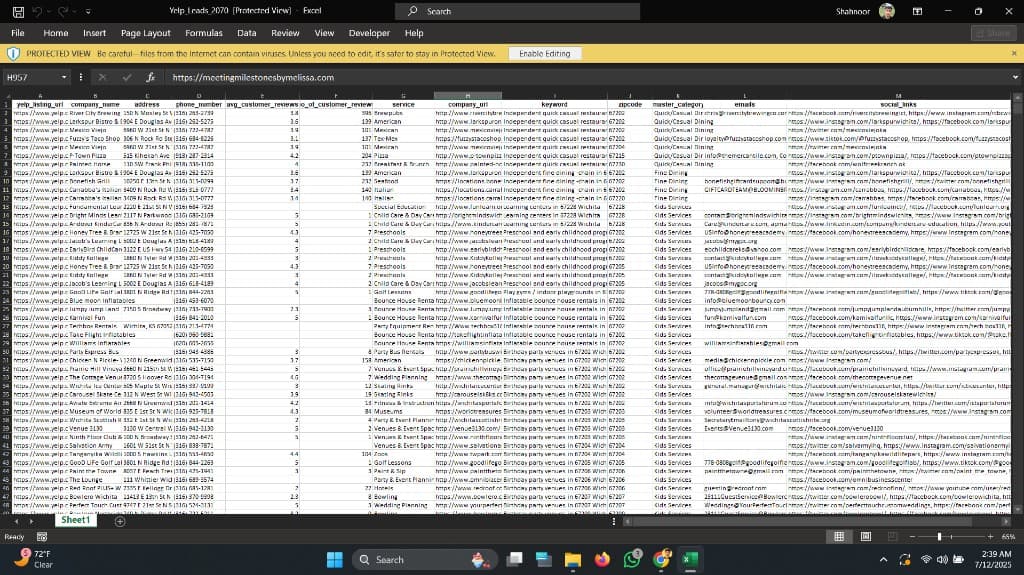
Task: Expand the Name Box dropdown arrow
Action: (x=64, y=77)
